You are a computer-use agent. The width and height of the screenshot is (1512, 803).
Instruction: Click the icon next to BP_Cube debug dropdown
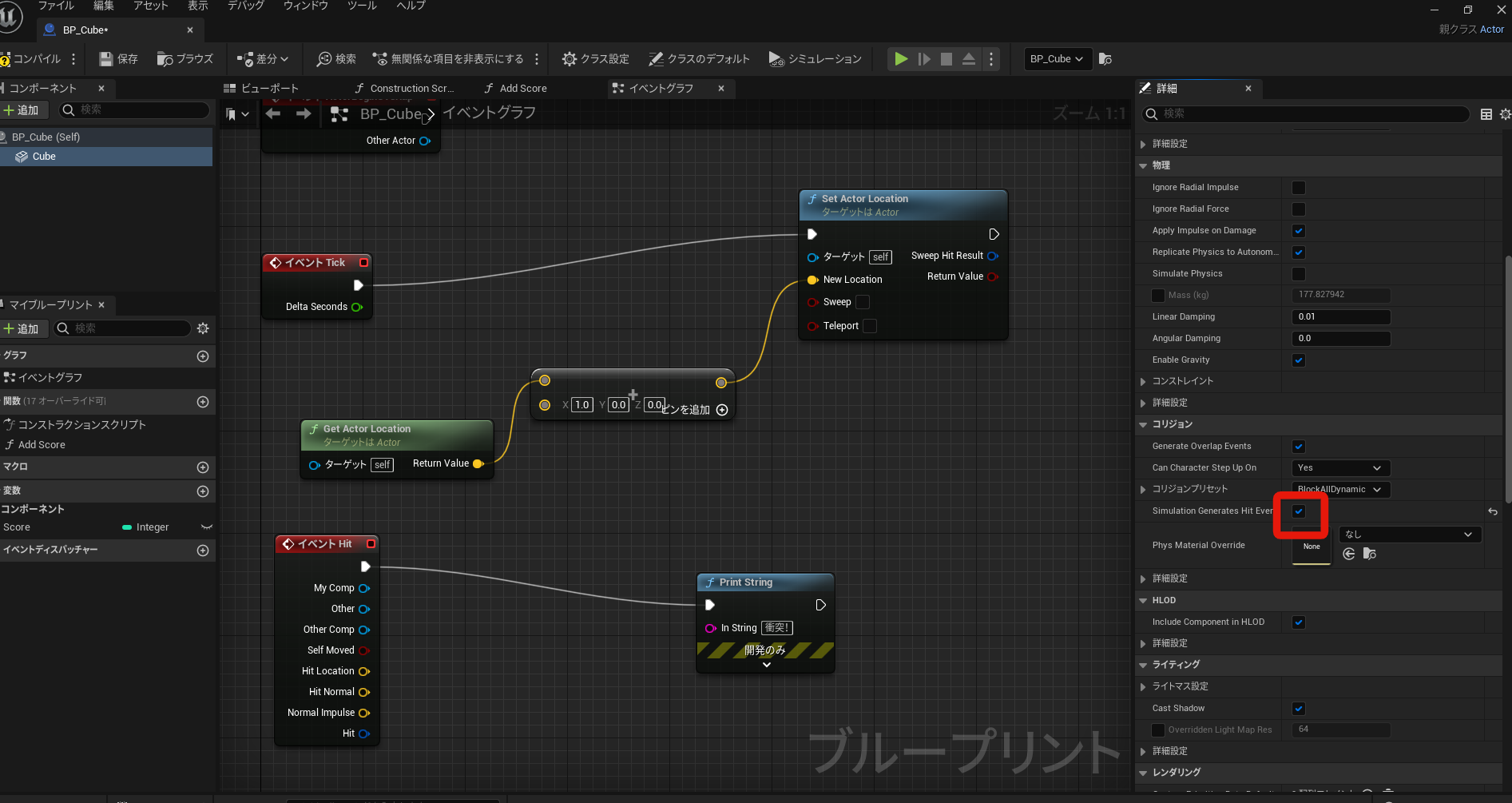pos(1105,59)
